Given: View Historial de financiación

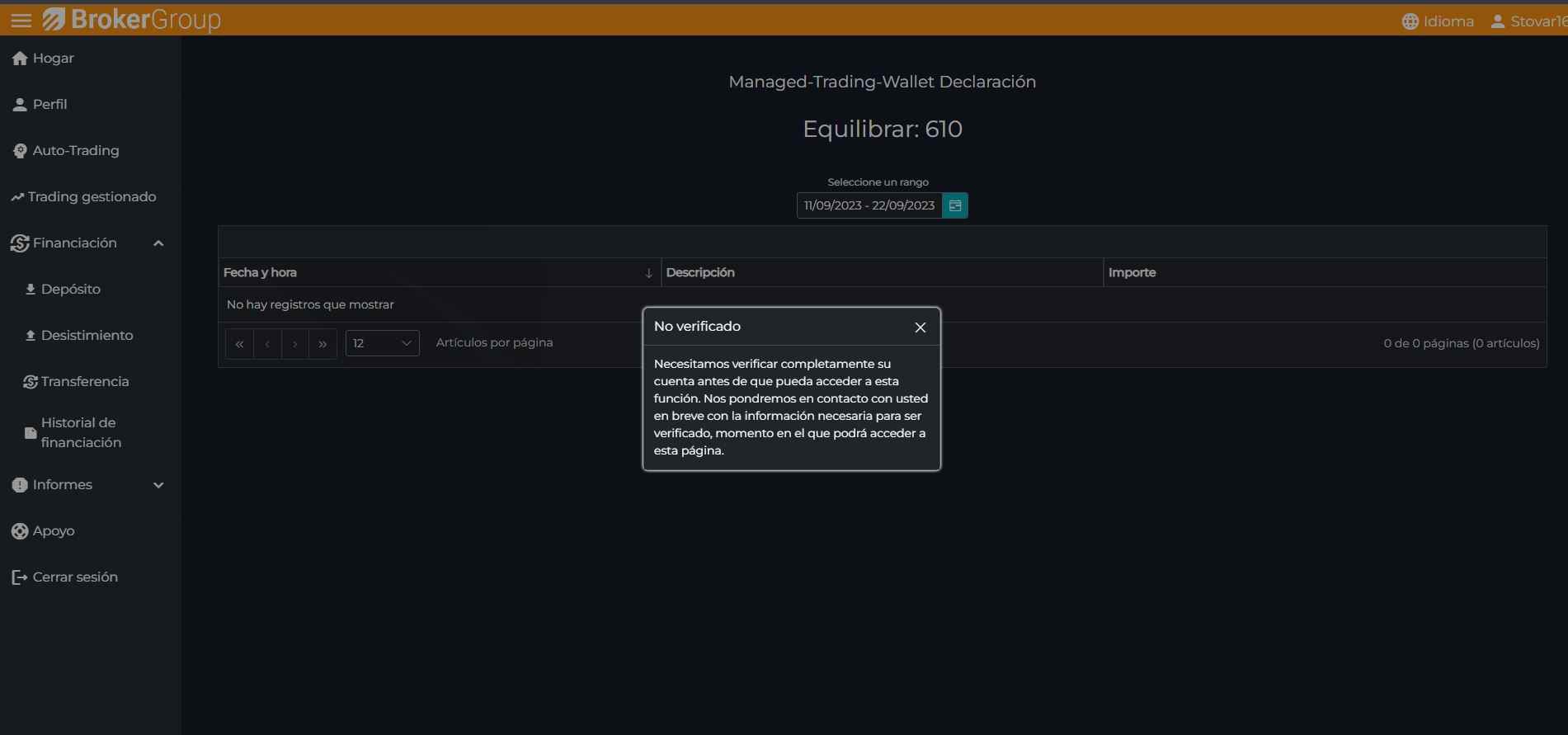Looking at the screenshot, I should (x=73, y=432).
